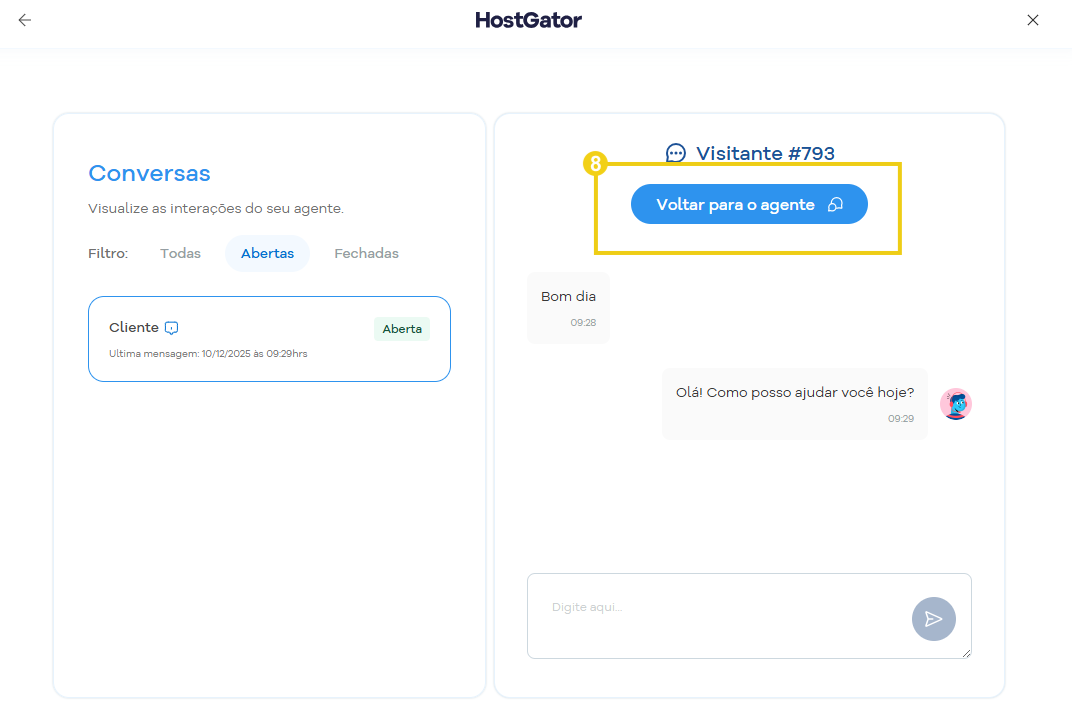Show all conversations with the Todas filter

click(x=180, y=254)
